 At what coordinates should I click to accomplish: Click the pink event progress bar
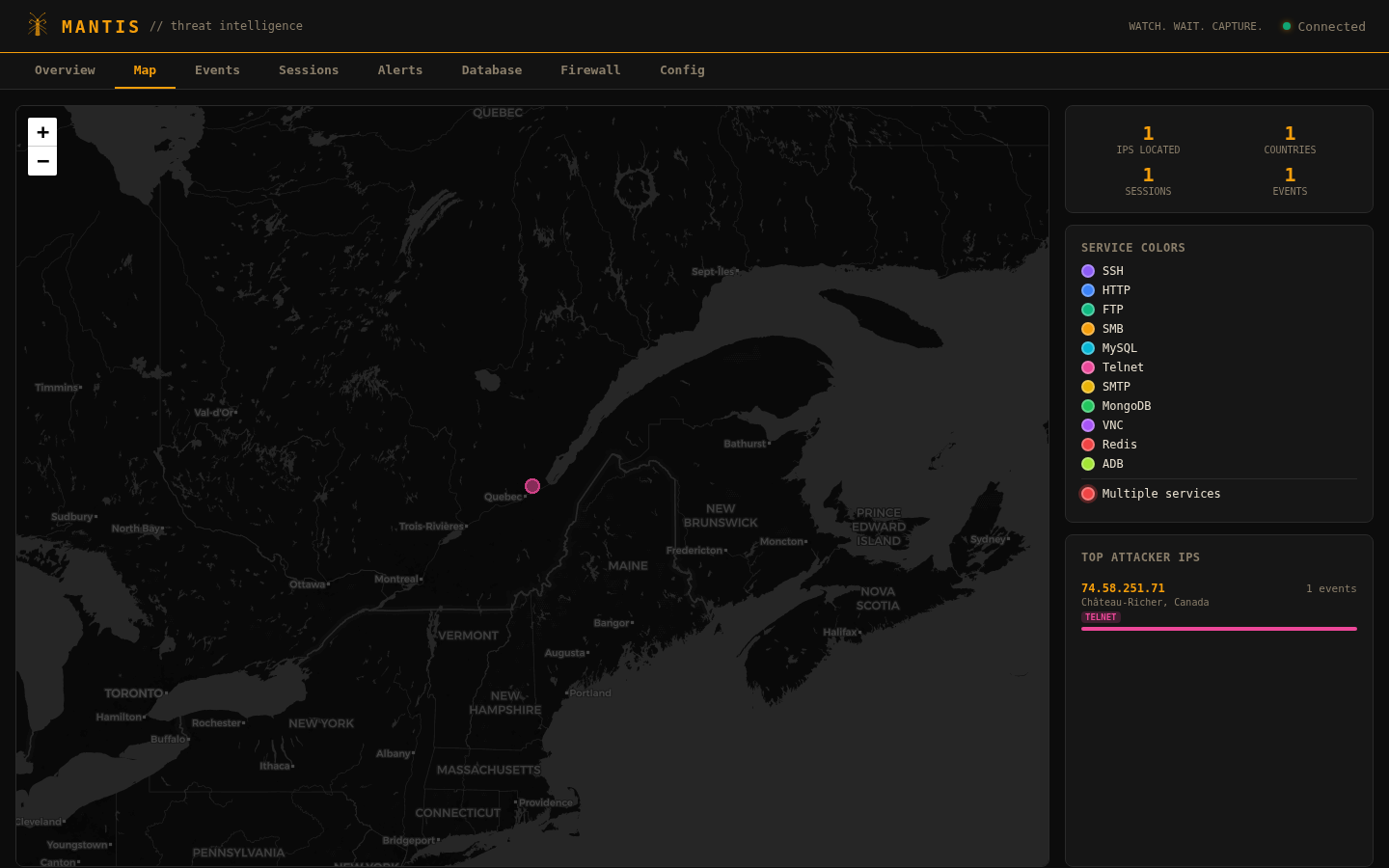coord(1218,629)
